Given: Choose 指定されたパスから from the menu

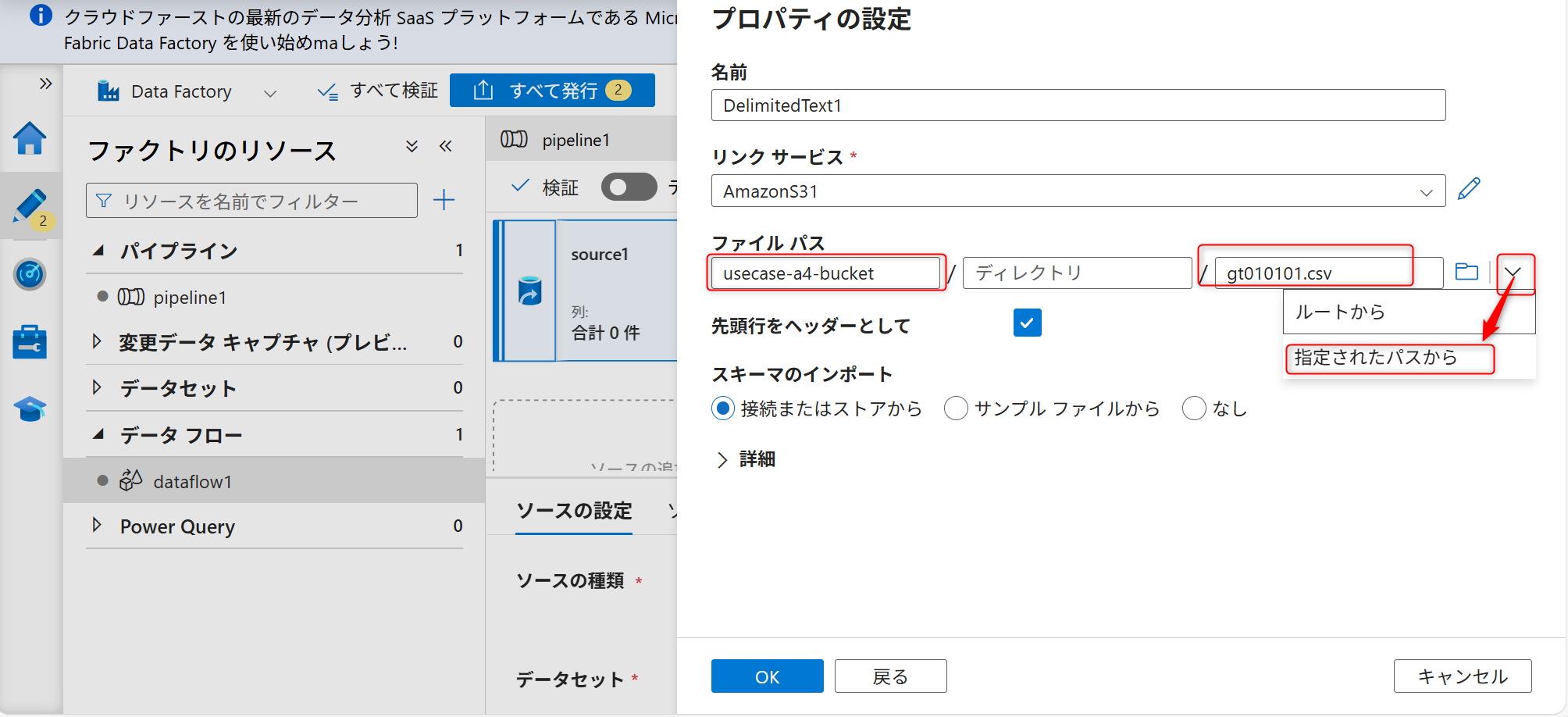Looking at the screenshot, I should pos(1389,358).
